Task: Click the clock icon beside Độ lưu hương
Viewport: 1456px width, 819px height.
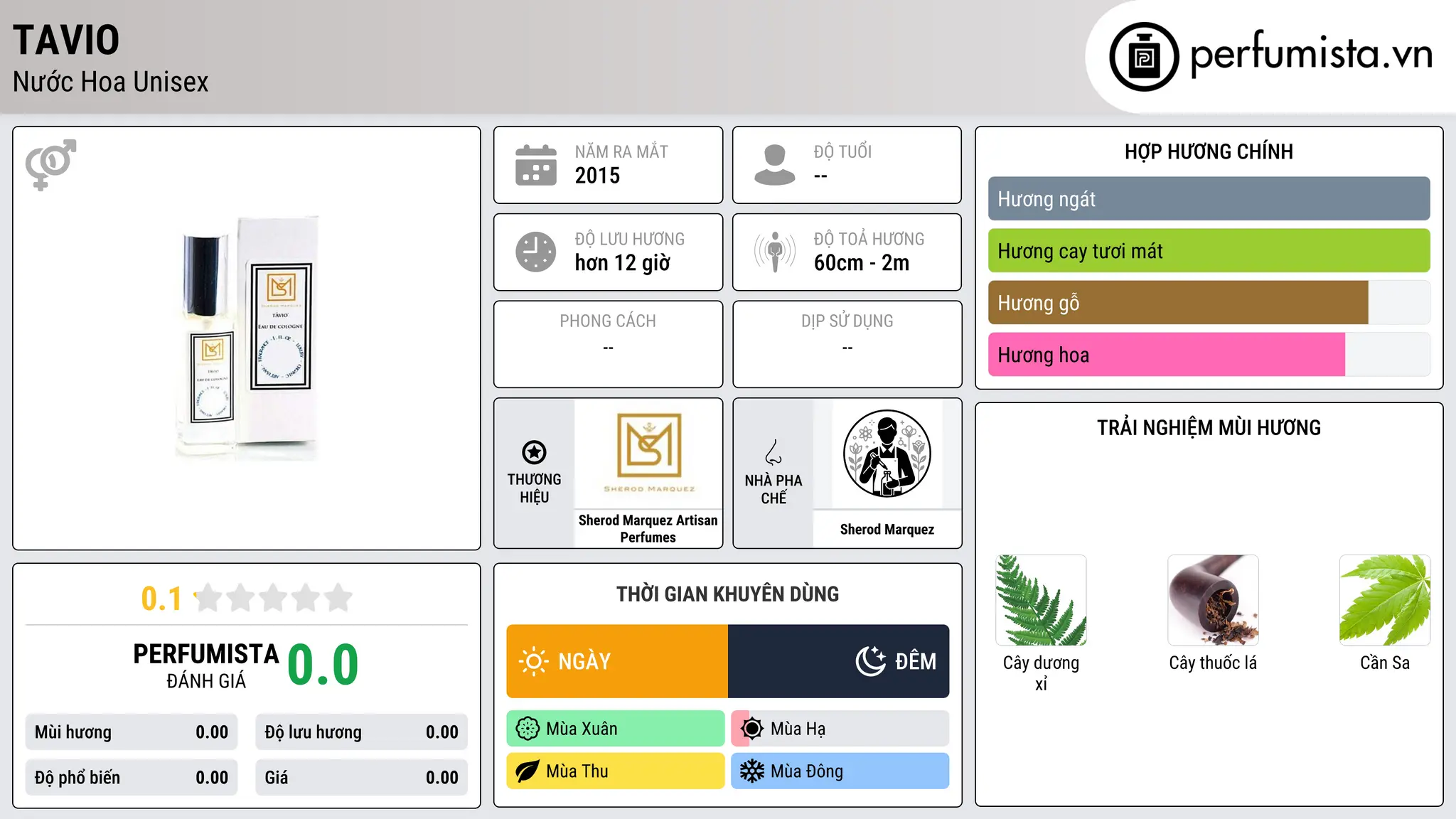Action: [536, 252]
